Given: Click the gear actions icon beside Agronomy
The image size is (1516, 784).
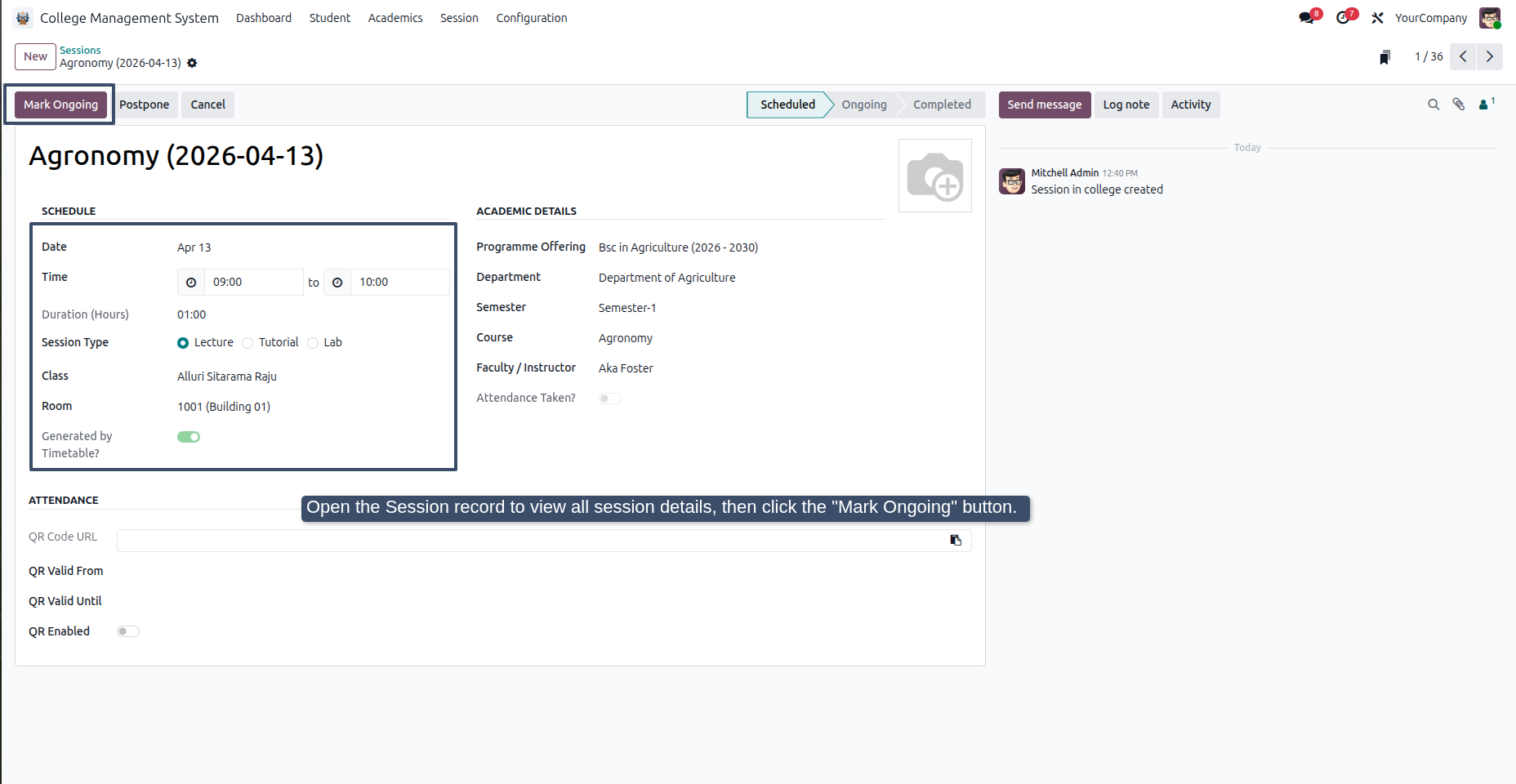Looking at the screenshot, I should point(192,63).
